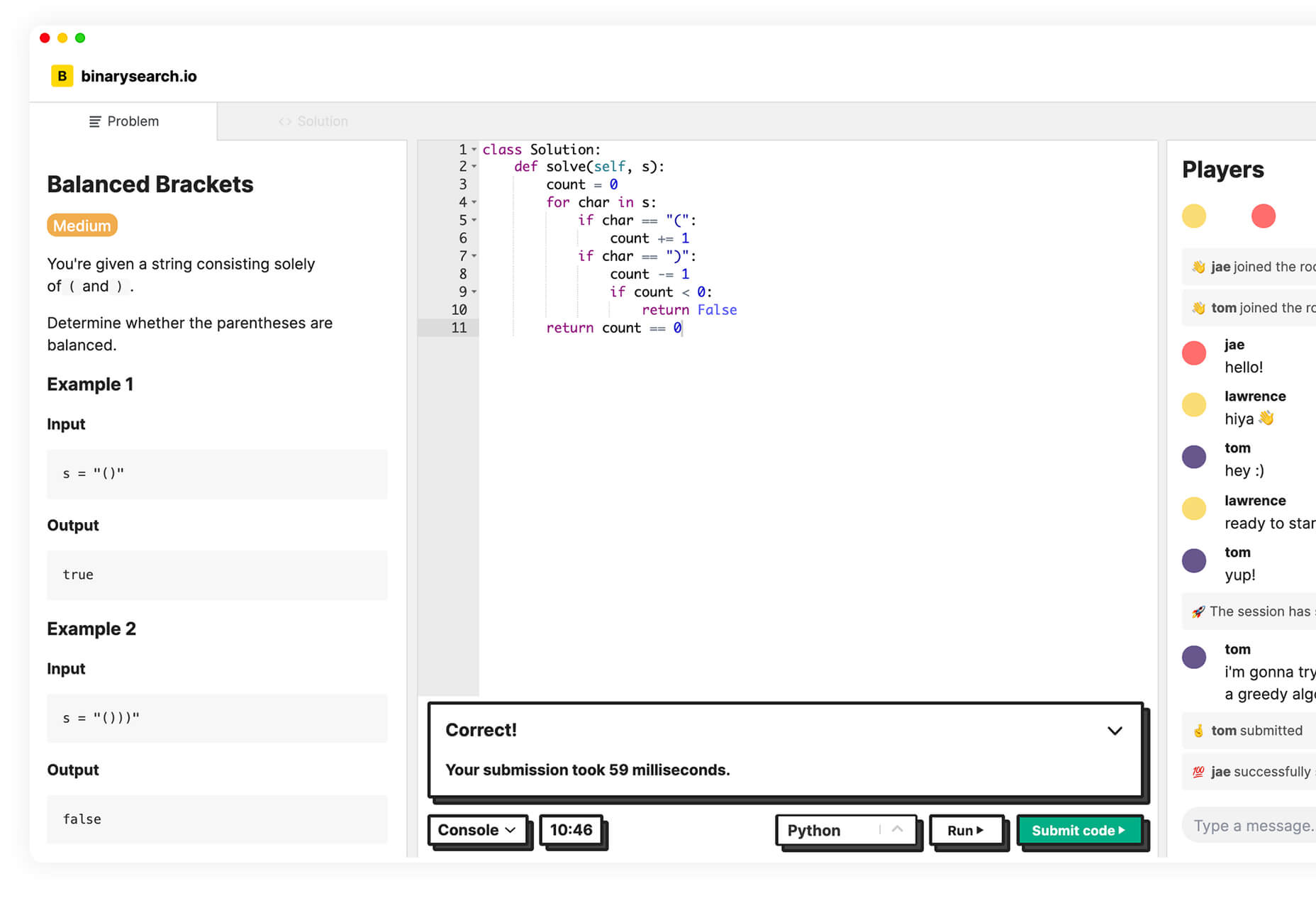The height and width of the screenshot is (908, 1316).
Task: Click the true output code block
Action: tap(217, 575)
